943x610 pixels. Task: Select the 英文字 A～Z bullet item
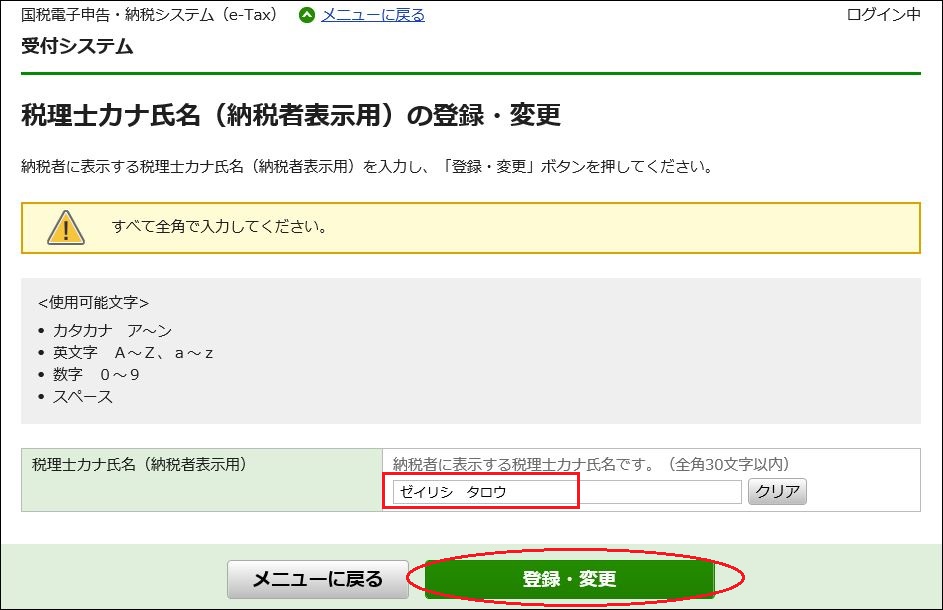[132, 353]
